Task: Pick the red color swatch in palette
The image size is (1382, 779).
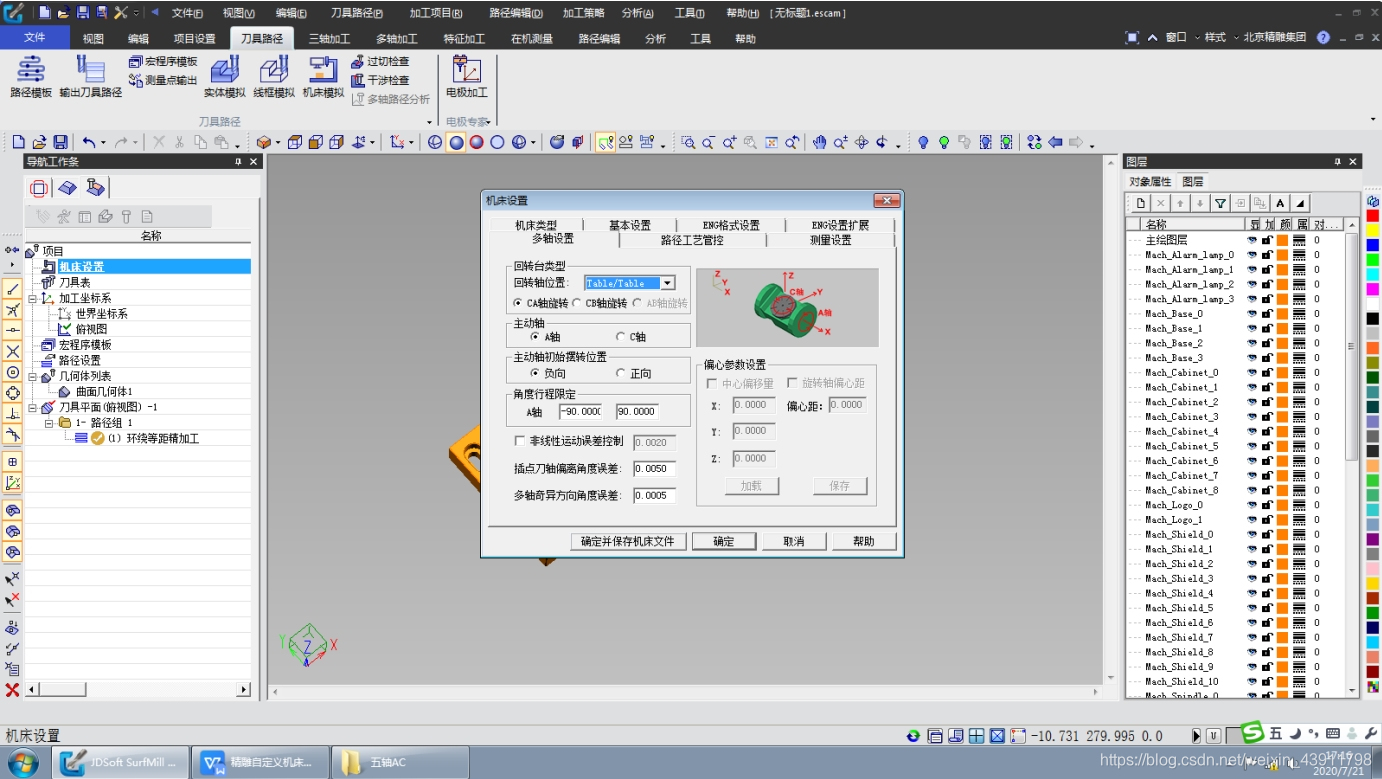Action: [x=1373, y=216]
